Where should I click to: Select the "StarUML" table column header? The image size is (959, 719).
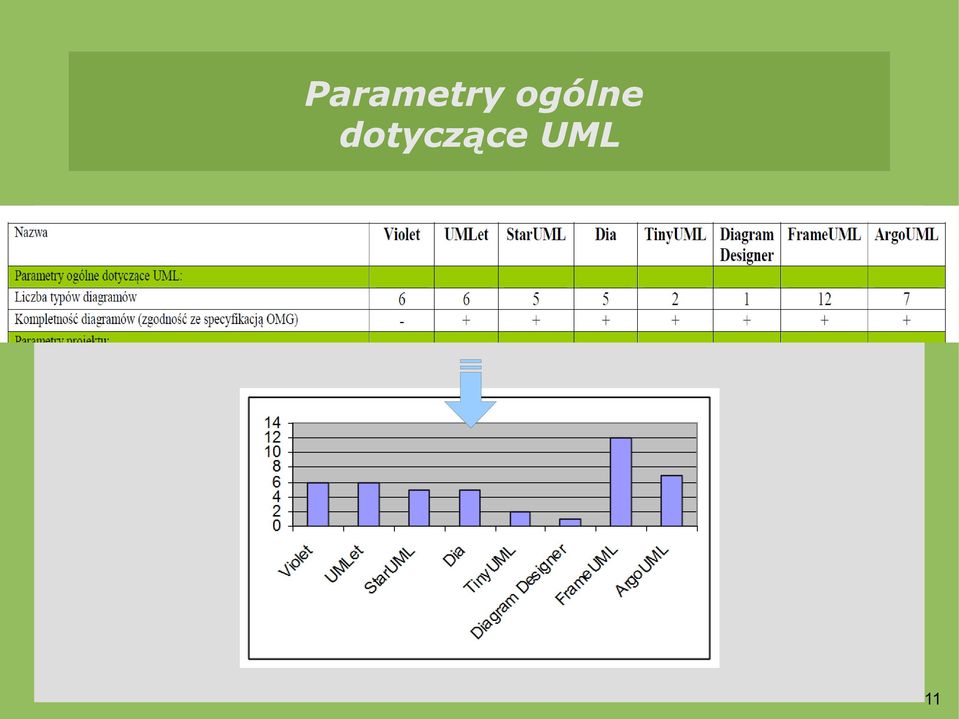[536, 235]
